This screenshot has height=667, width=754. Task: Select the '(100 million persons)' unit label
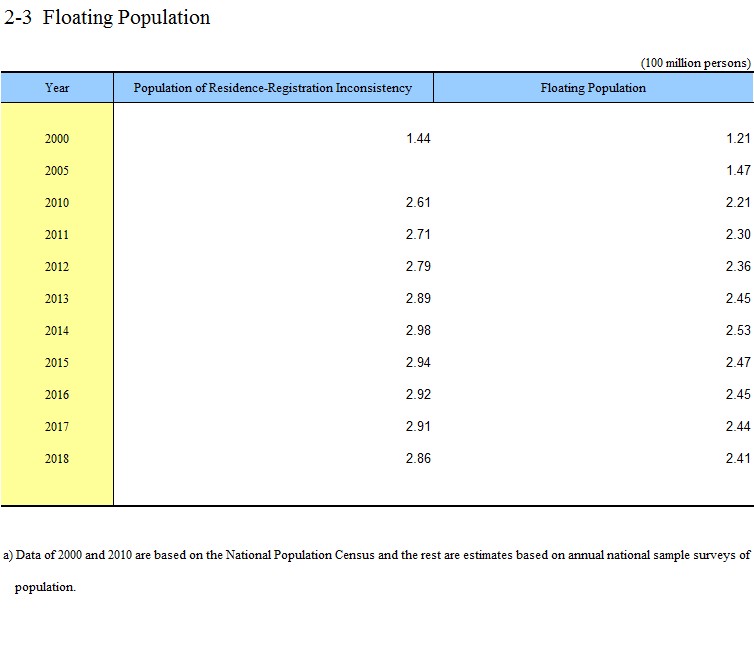[695, 63]
